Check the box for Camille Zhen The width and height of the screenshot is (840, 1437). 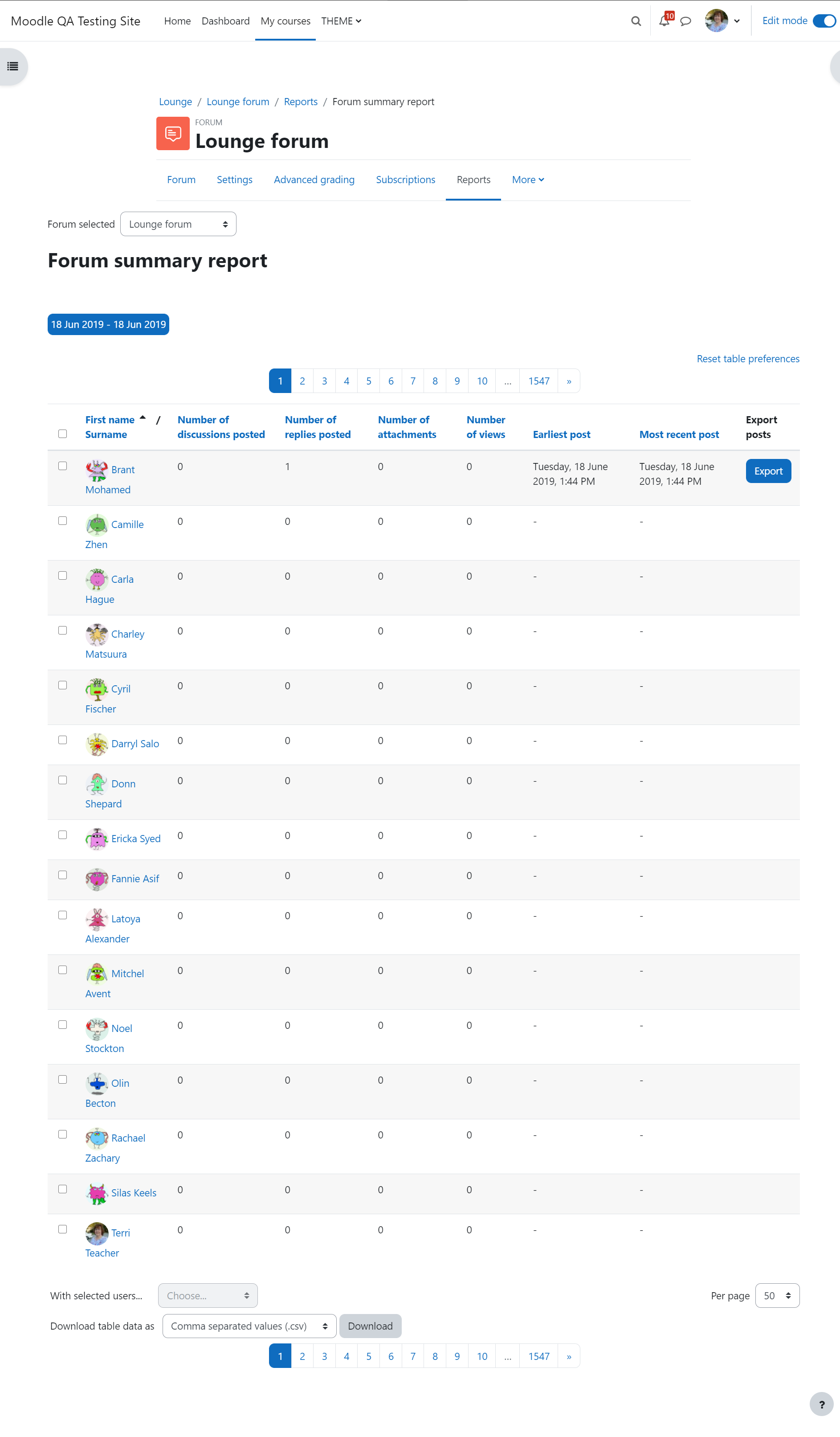(x=63, y=520)
